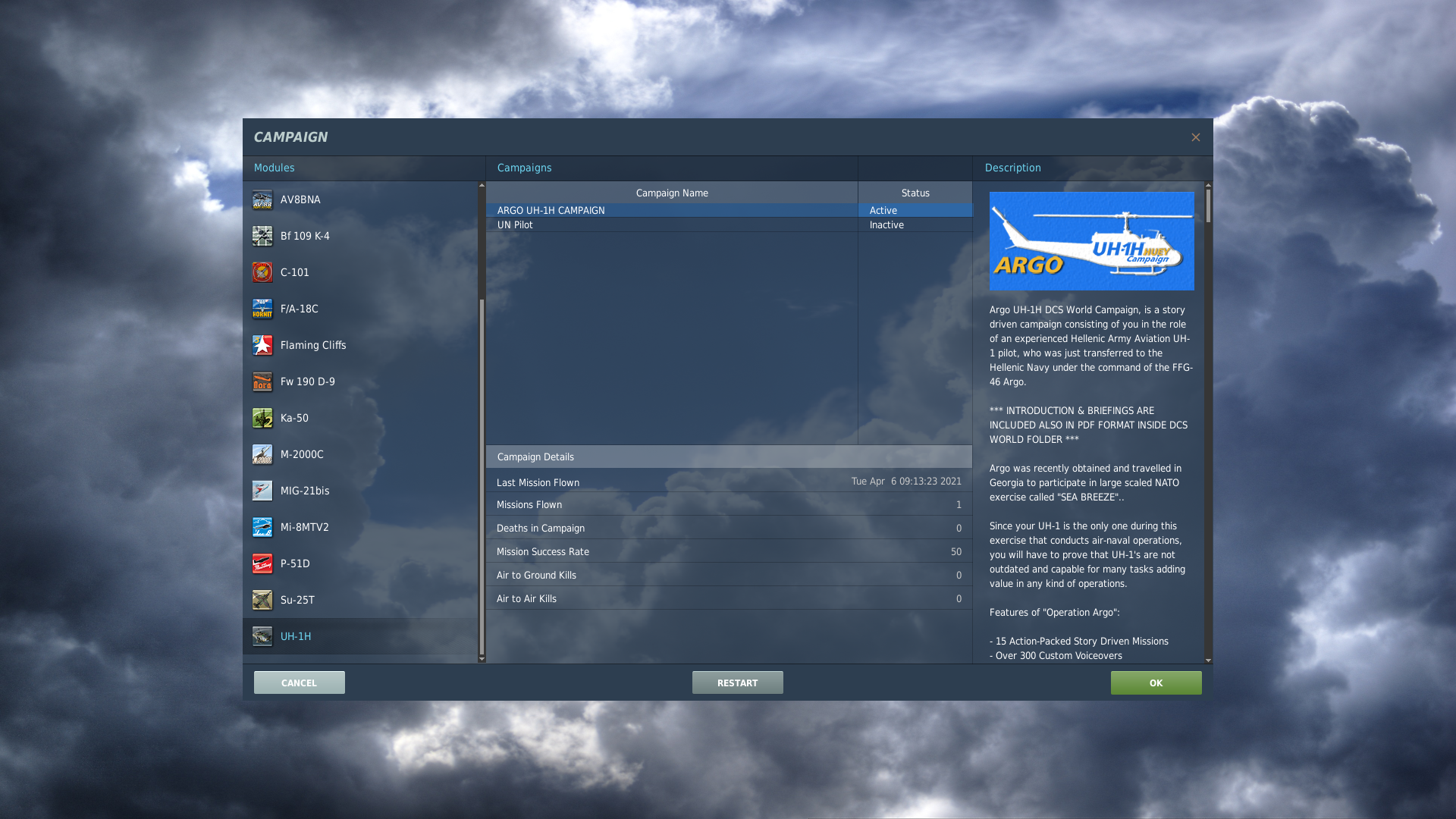Select the Su-25T module icon
Viewport: 1456px width, 819px height.
click(262, 600)
